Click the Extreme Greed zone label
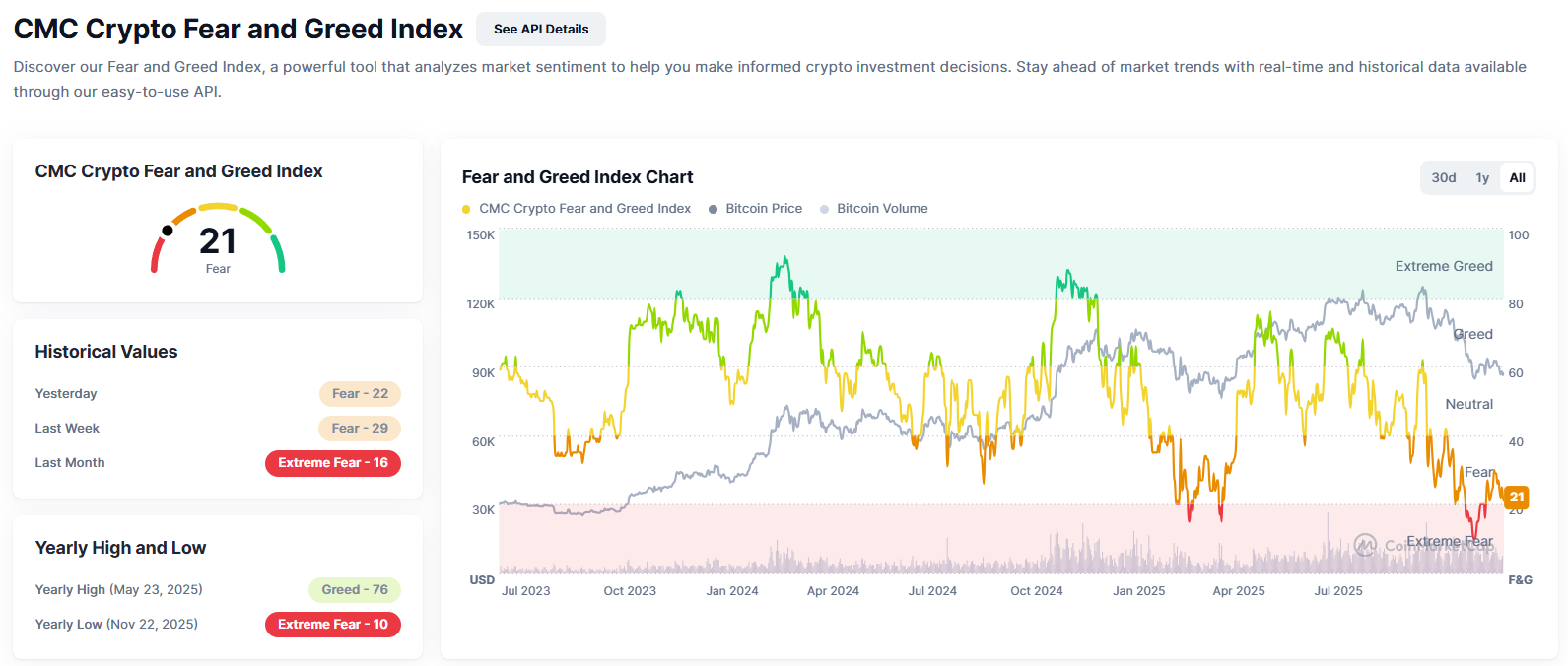The image size is (1568, 666). pyautogui.click(x=1443, y=266)
